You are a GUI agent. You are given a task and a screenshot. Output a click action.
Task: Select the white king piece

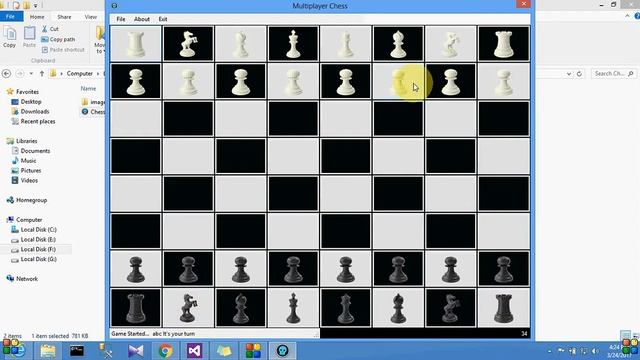click(293, 44)
